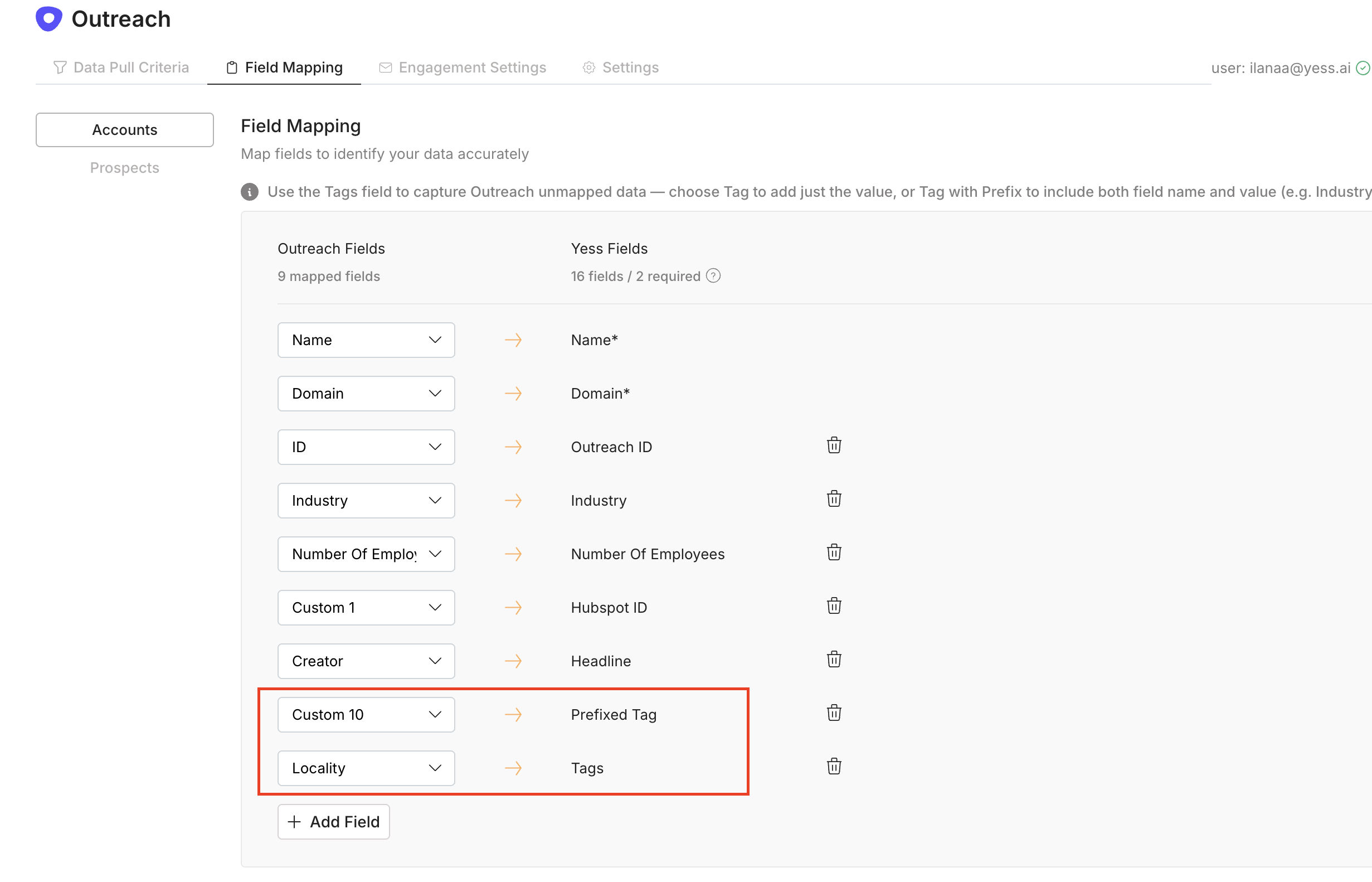
Task: Click the Outreach logo icon
Action: pyautogui.click(x=48, y=19)
